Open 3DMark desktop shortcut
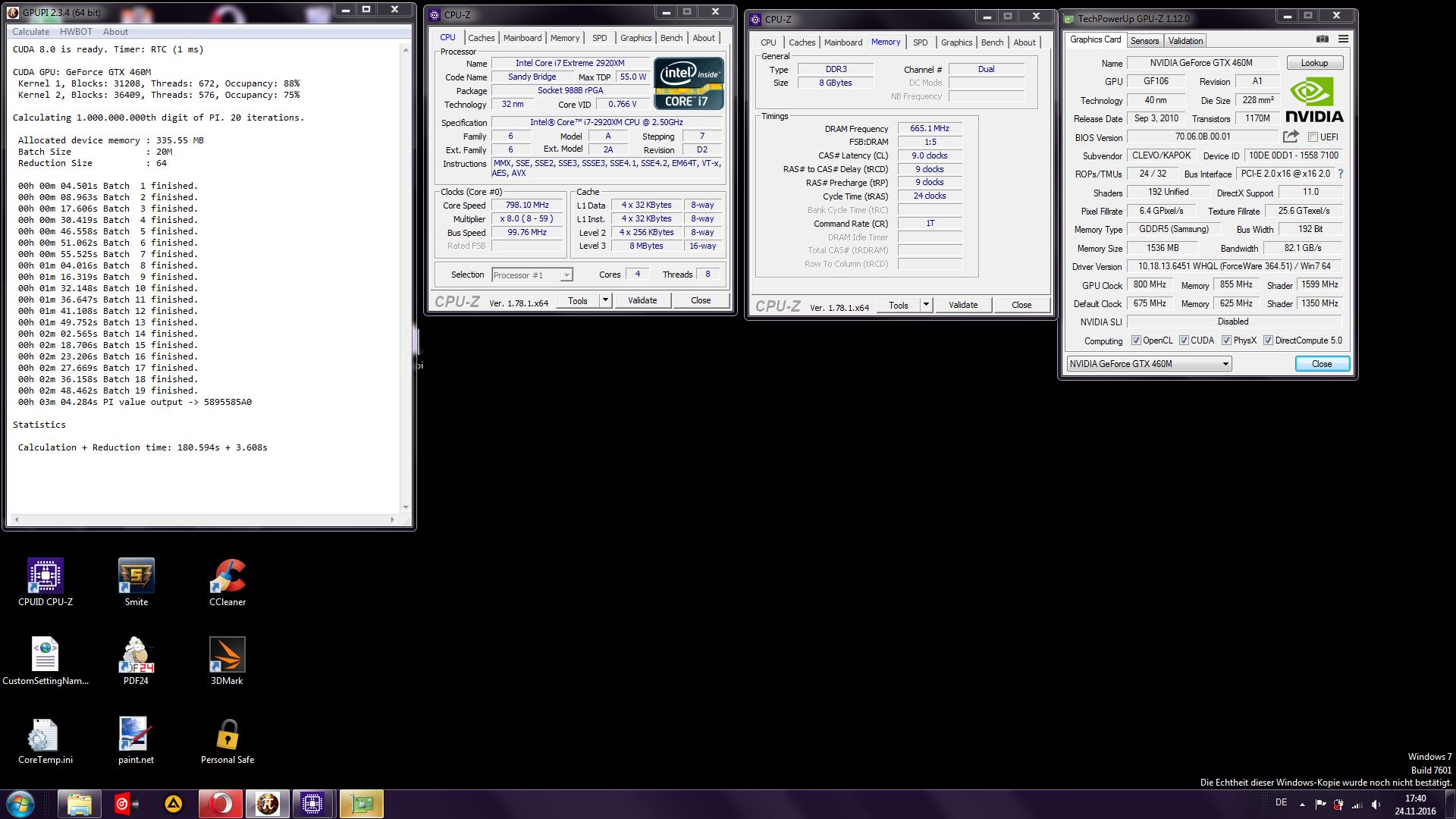The width and height of the screenshot is (1456, 819). pos(227,661)
